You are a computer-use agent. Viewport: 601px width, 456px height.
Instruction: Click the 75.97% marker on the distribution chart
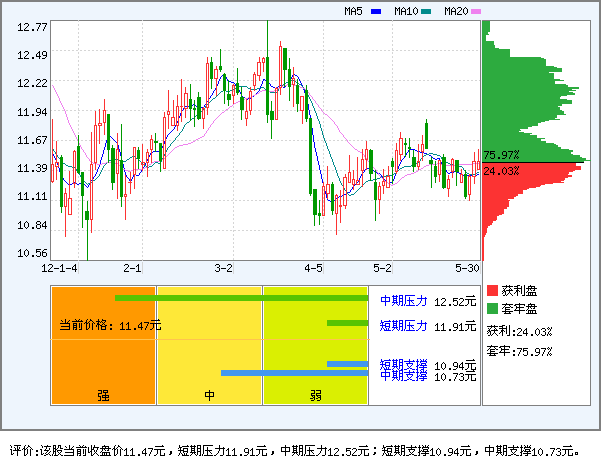tap(501, 155)
